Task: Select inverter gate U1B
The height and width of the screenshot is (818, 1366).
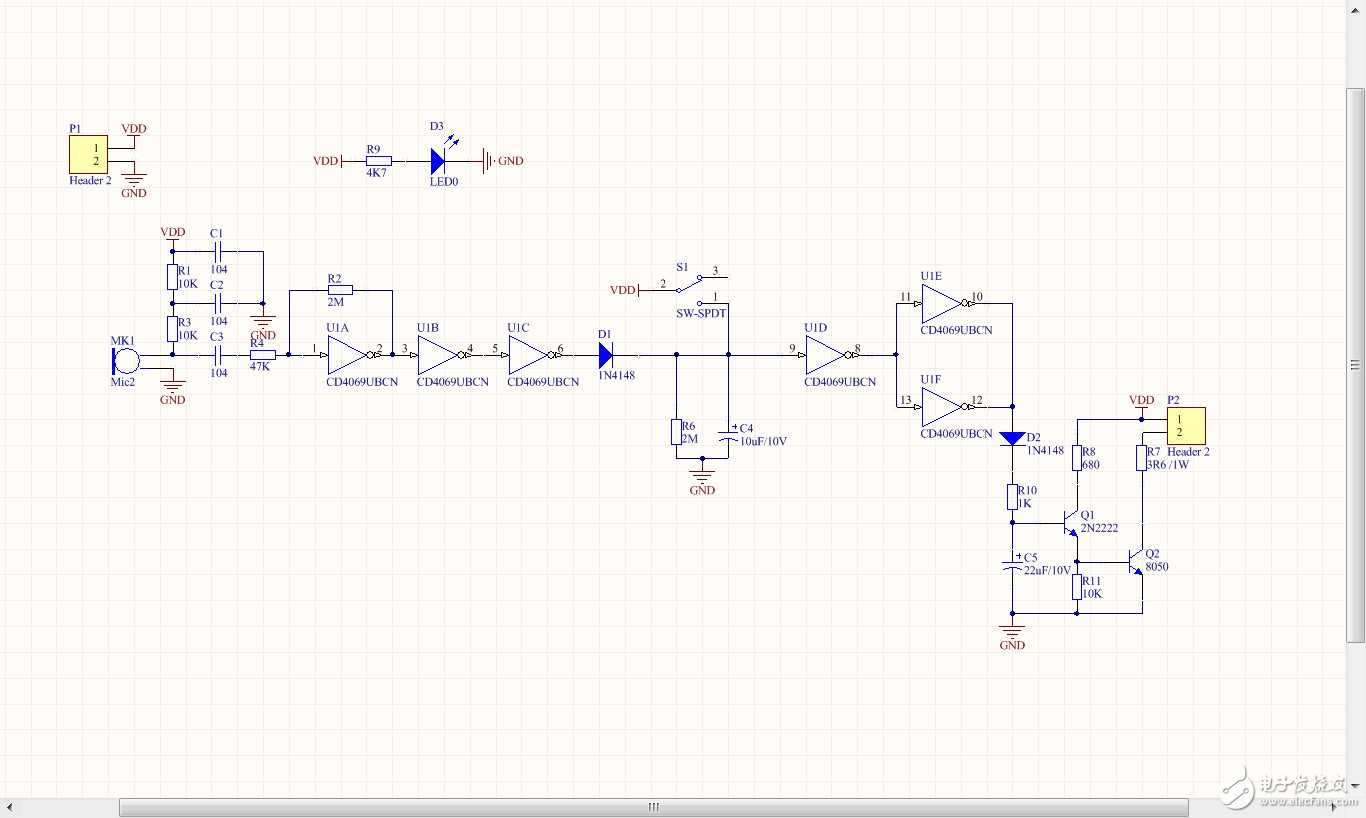Action: tap(440, 355)
